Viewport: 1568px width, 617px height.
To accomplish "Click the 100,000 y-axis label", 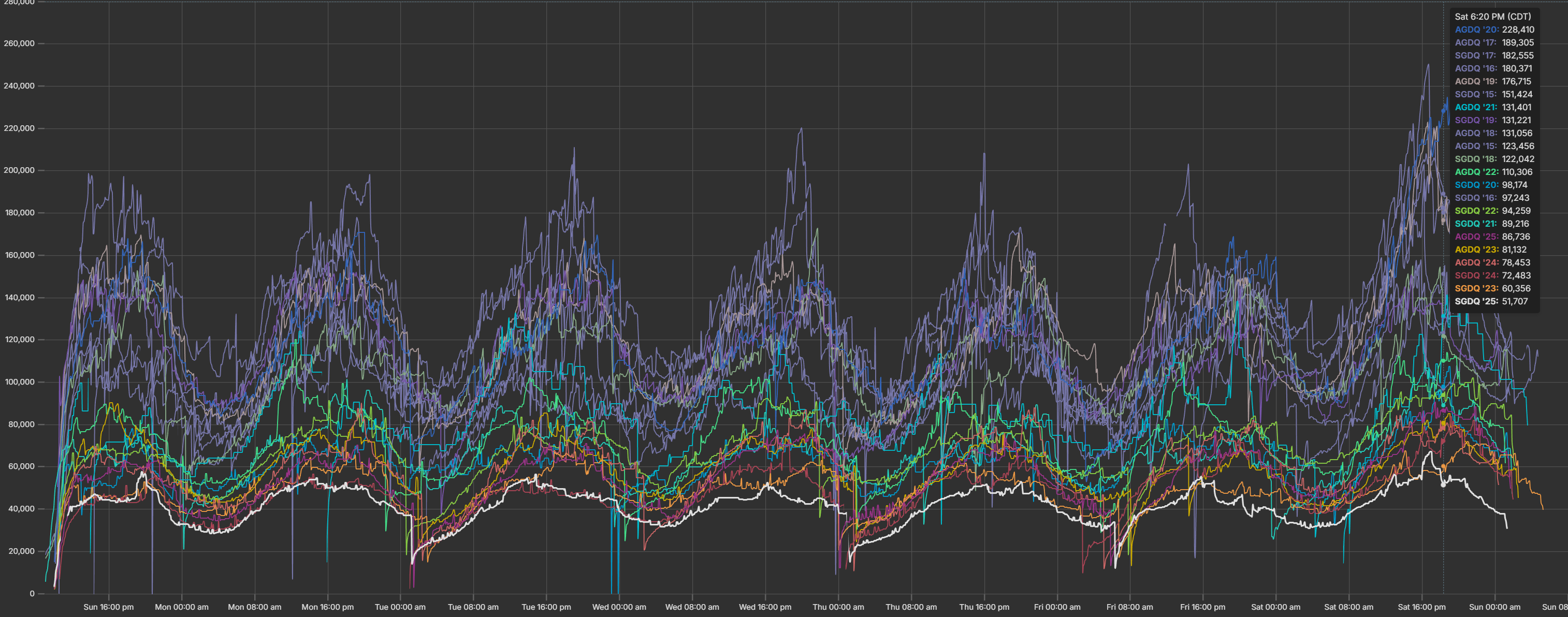I will pyautogui.click(x=20, y=382).
